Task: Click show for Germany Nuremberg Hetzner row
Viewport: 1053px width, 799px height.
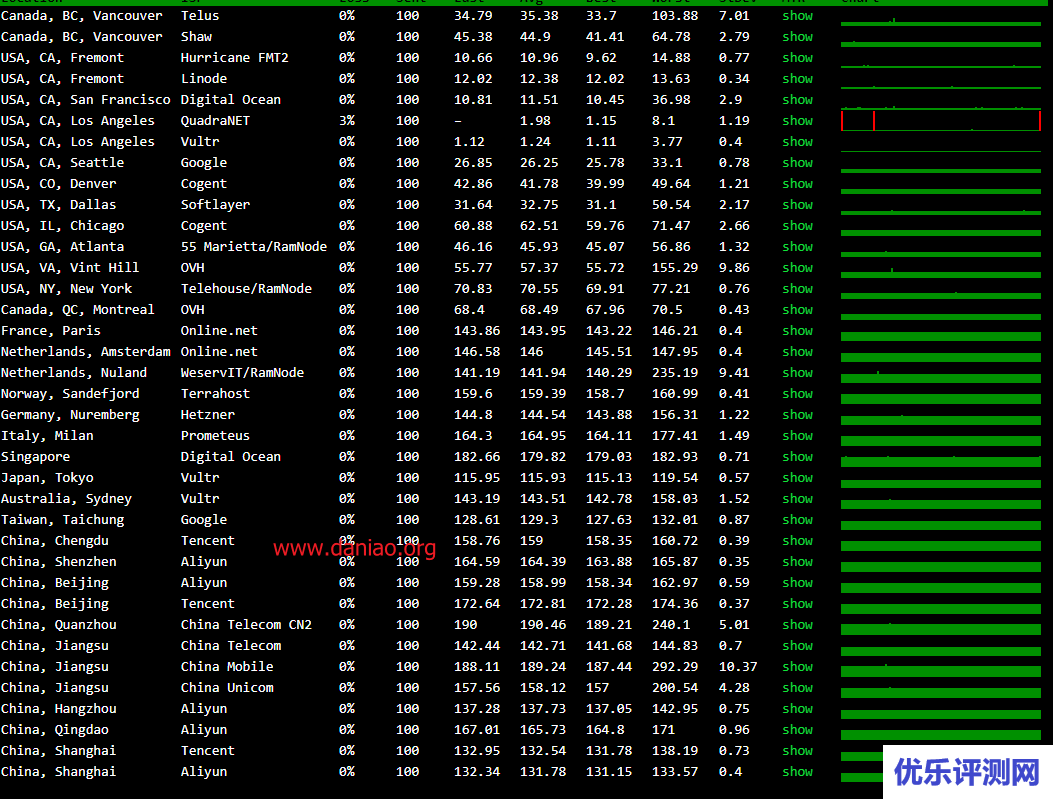Action: [797, 415]
